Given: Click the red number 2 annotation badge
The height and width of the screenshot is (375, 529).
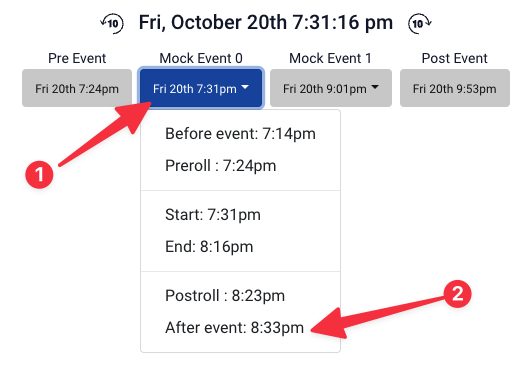Looking at the screenshot, I should [x=457, y=294].
